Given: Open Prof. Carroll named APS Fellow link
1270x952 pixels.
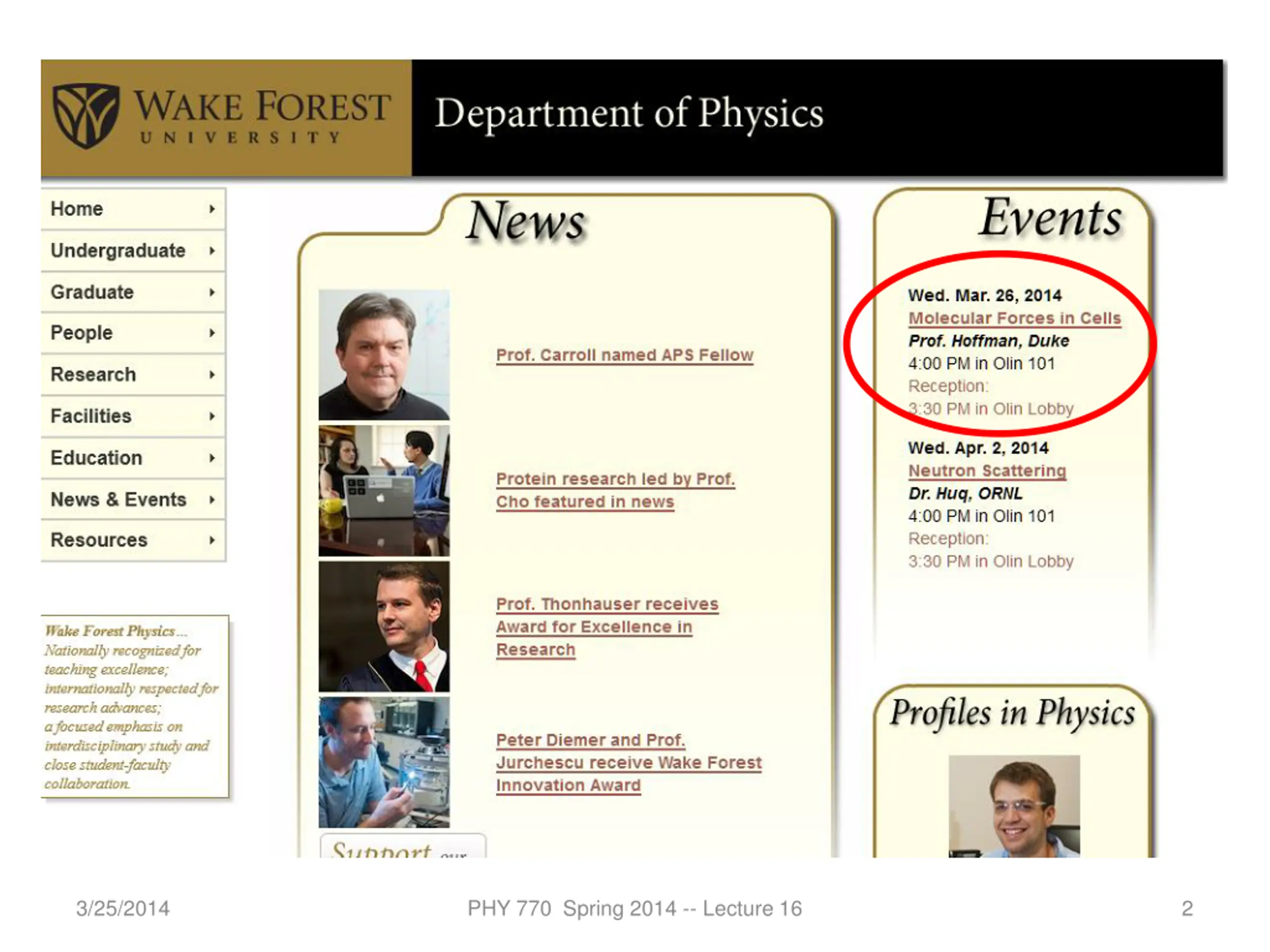Looking at the screenshot, I should coord(624,355).
